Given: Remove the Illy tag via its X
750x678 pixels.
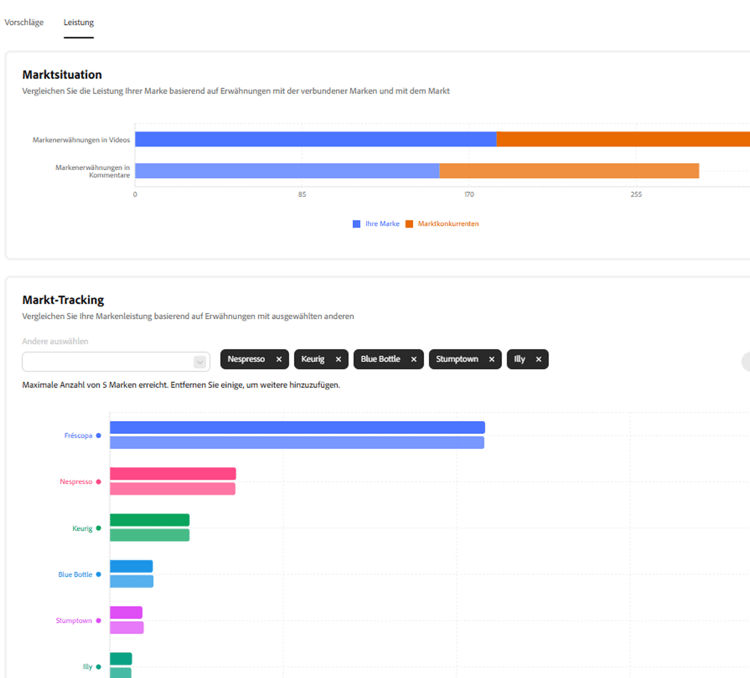Looking at the screenshot, I should point(538,359).
